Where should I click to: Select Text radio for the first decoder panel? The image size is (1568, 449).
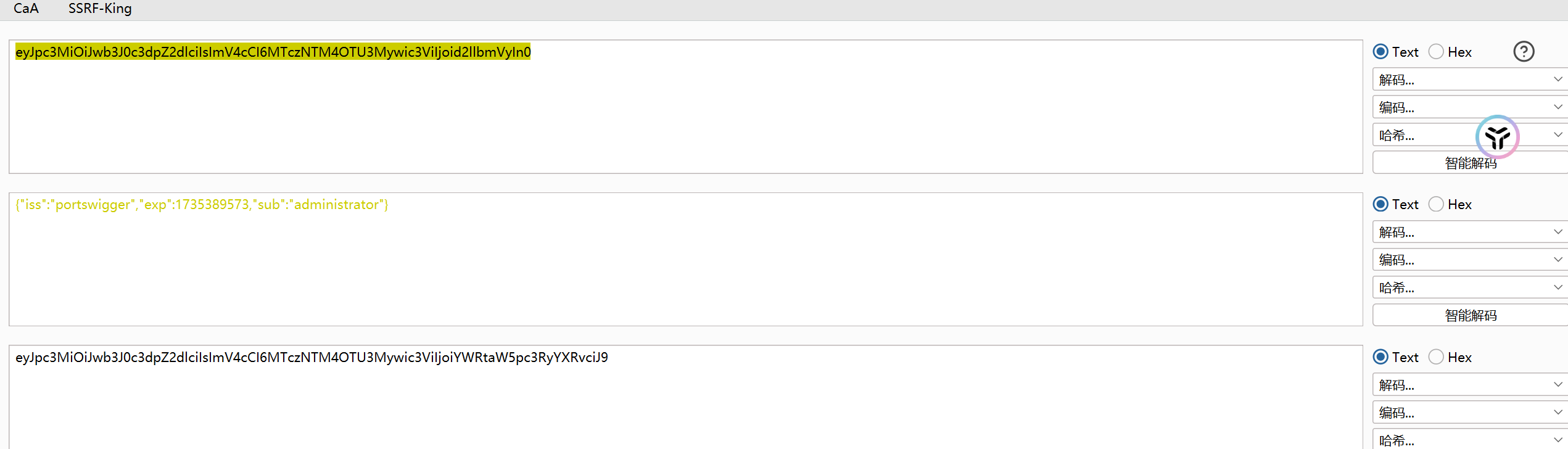pos(1381,52)
